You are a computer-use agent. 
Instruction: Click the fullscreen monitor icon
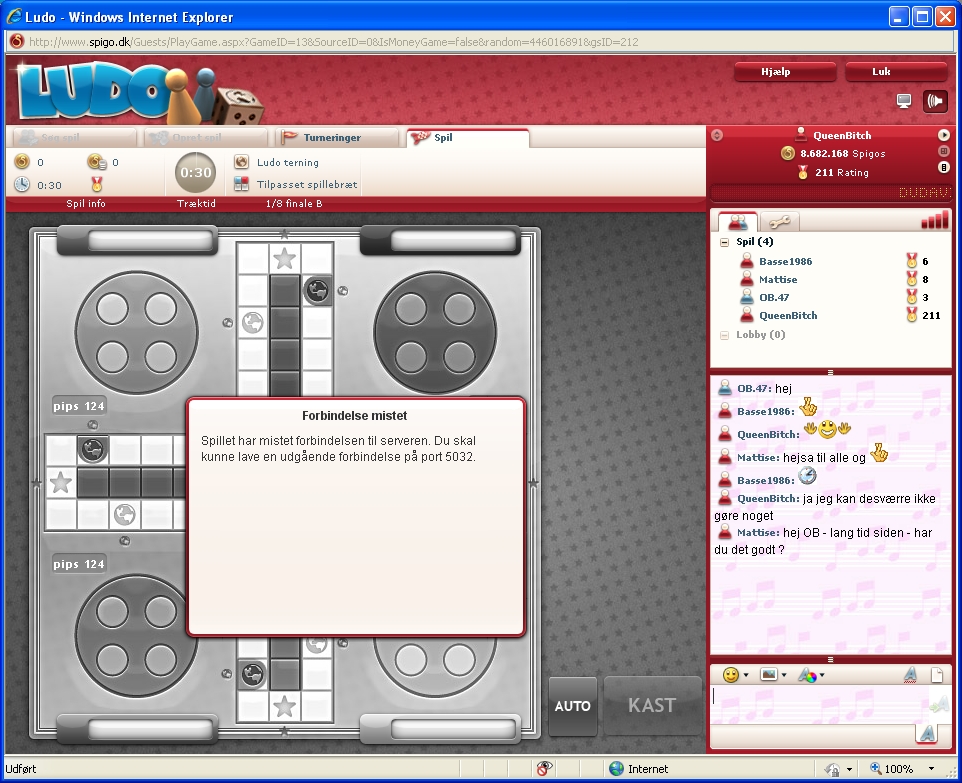click(x=904, y=101)
